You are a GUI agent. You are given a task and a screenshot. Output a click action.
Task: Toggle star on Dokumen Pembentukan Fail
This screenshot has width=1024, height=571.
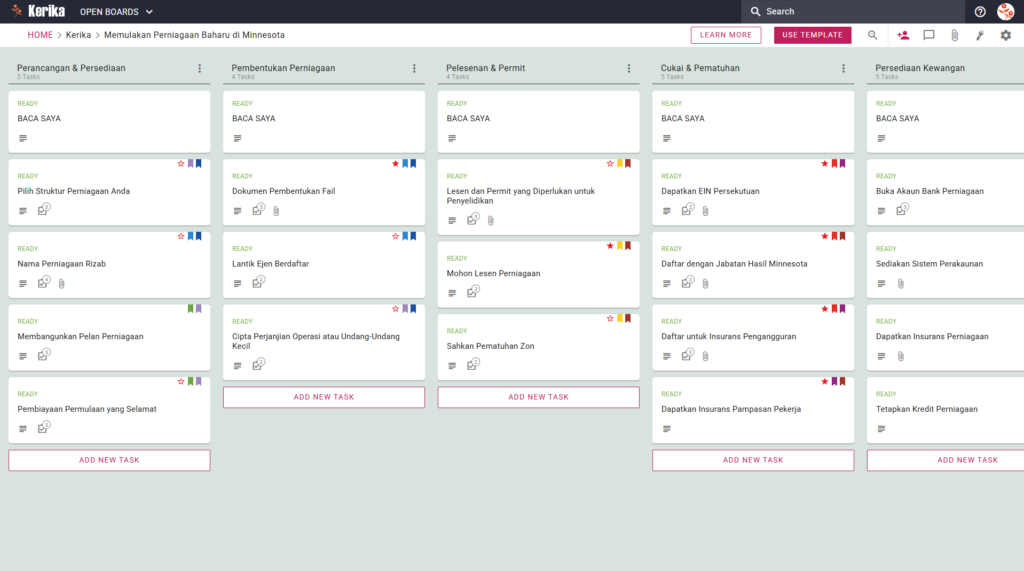(x=395, y=163)
